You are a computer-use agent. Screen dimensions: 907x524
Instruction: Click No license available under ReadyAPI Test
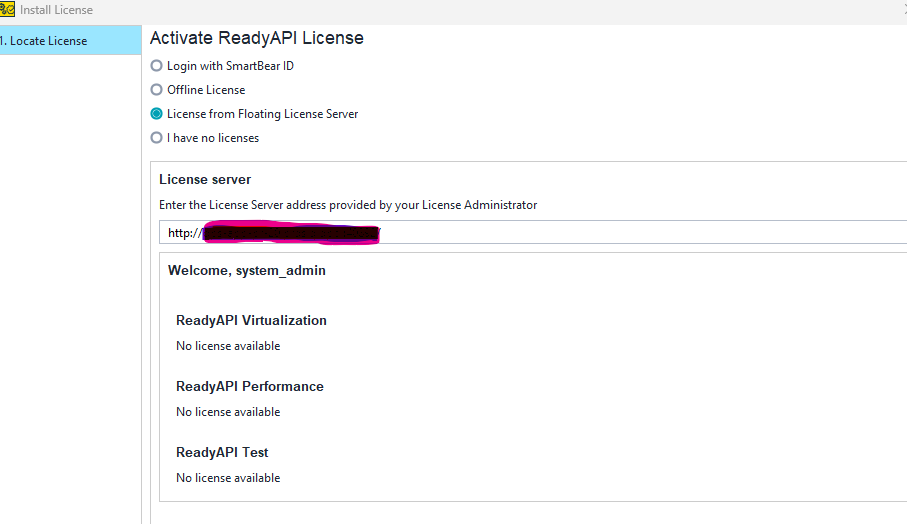[228, 478]
